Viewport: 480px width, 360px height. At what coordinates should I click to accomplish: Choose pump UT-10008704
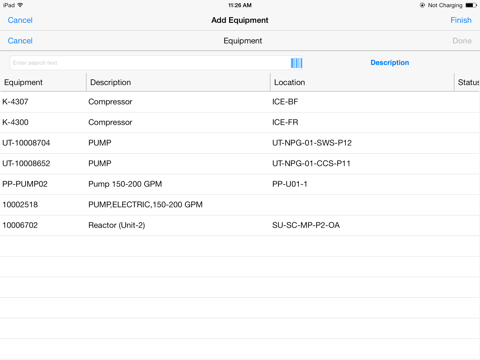[240, 143]
